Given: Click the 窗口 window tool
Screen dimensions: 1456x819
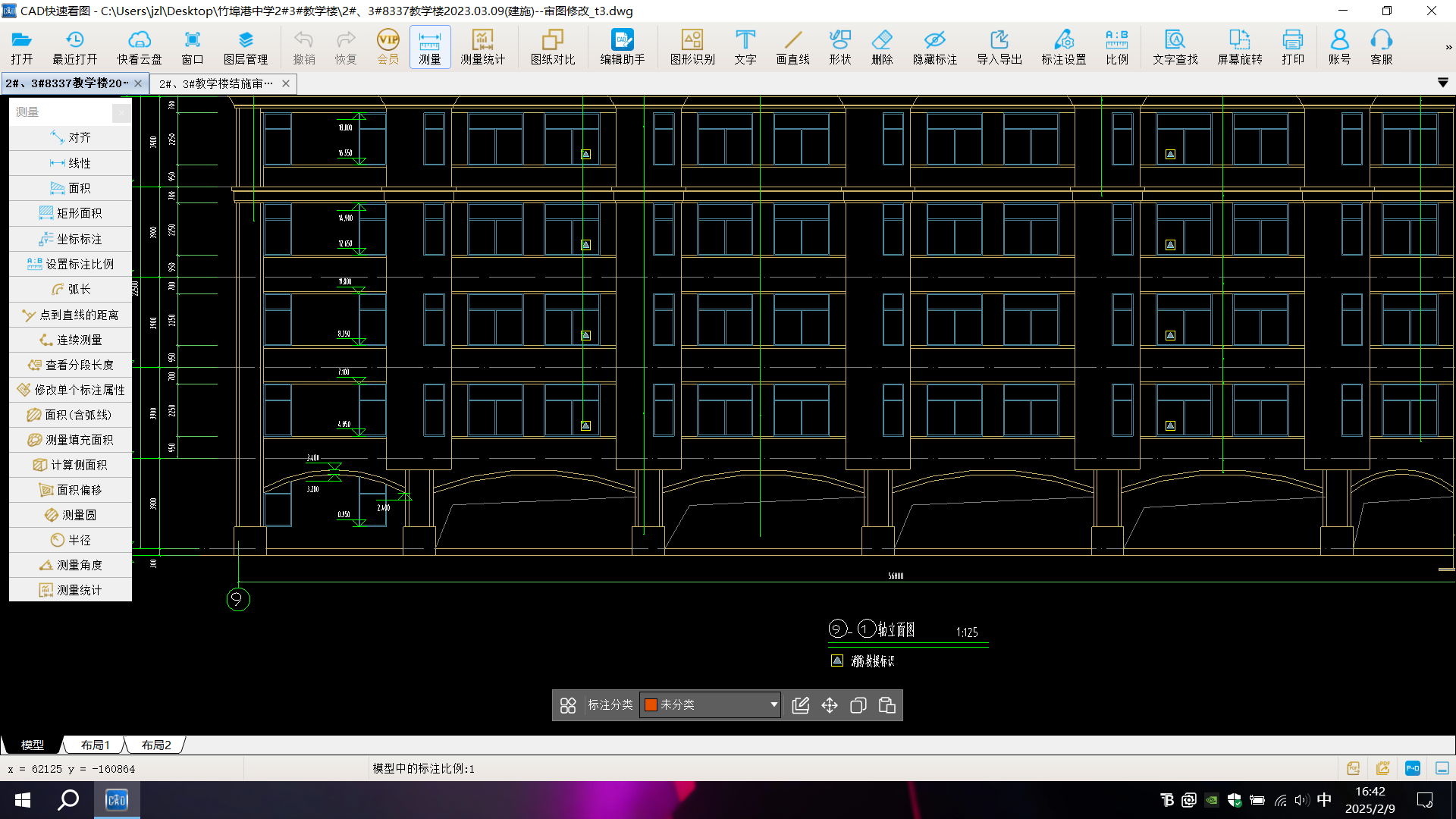Looking at the screenshot, I should coord(193,47).
